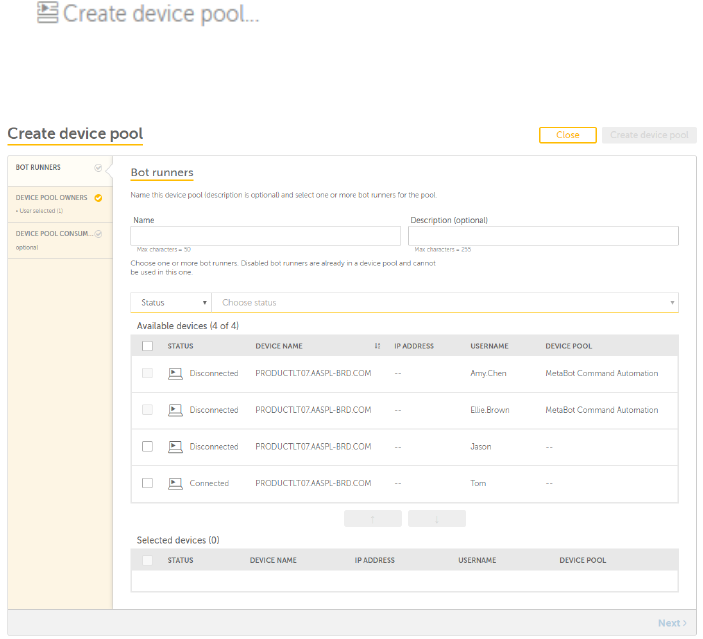Click the Description (optional) text field

point(543,235)
